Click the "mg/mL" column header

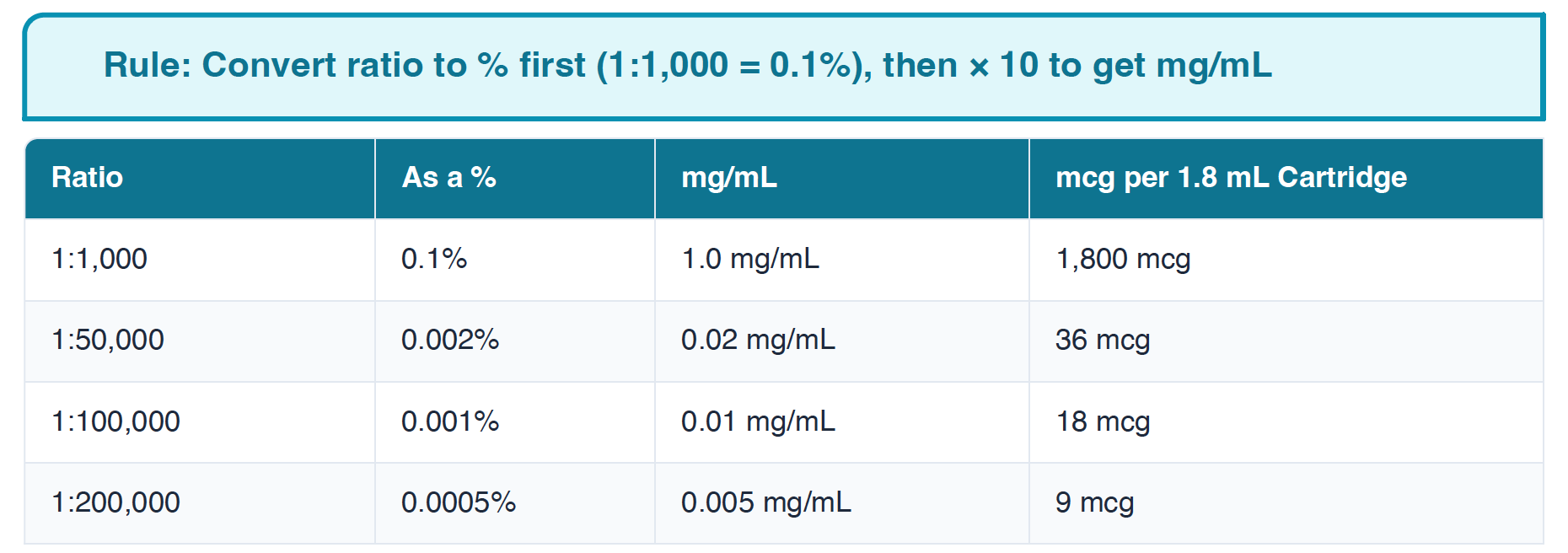pyautogui.click(x=729, y=178)
